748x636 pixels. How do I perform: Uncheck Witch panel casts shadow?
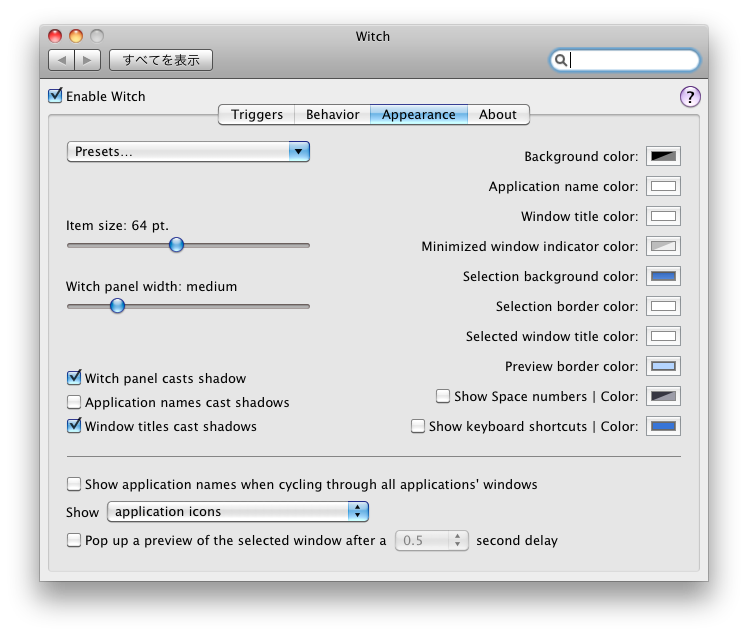(x=74, y=378)
